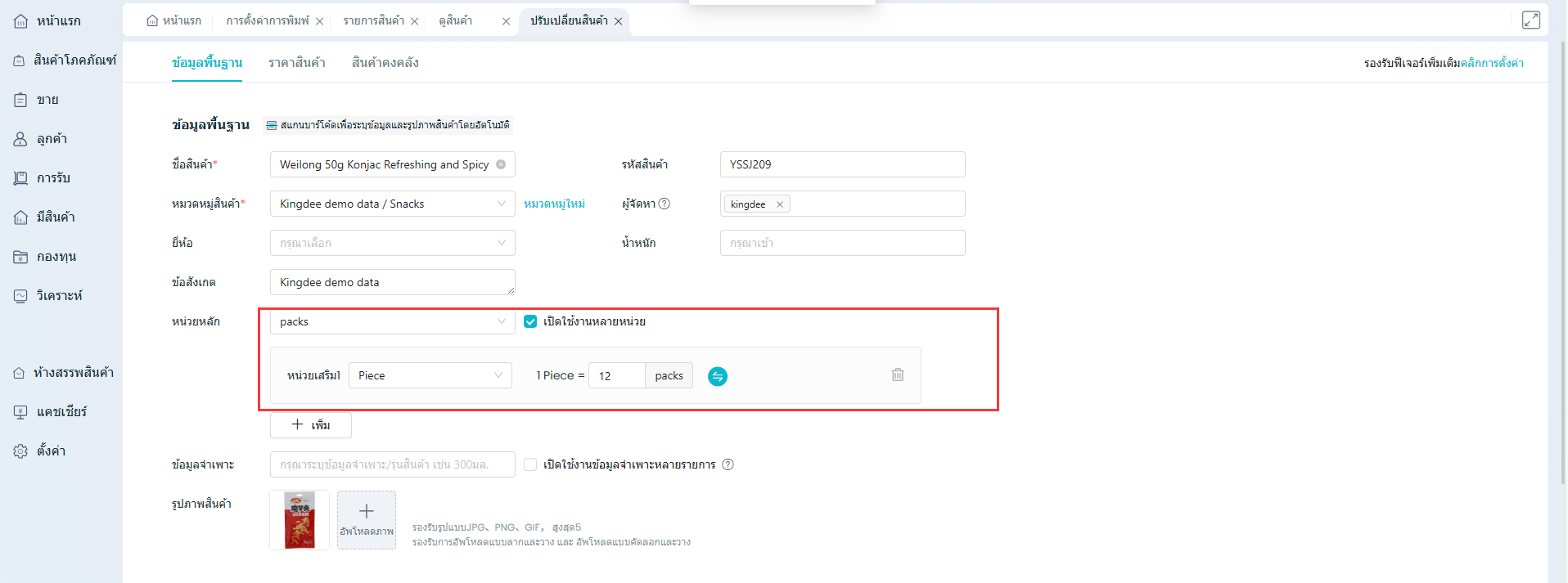Image resolution: width=1568 pixels, height=583 pixels.
Task: Click the เพิ่ม add unit button
Action: (x=311, y=425)
